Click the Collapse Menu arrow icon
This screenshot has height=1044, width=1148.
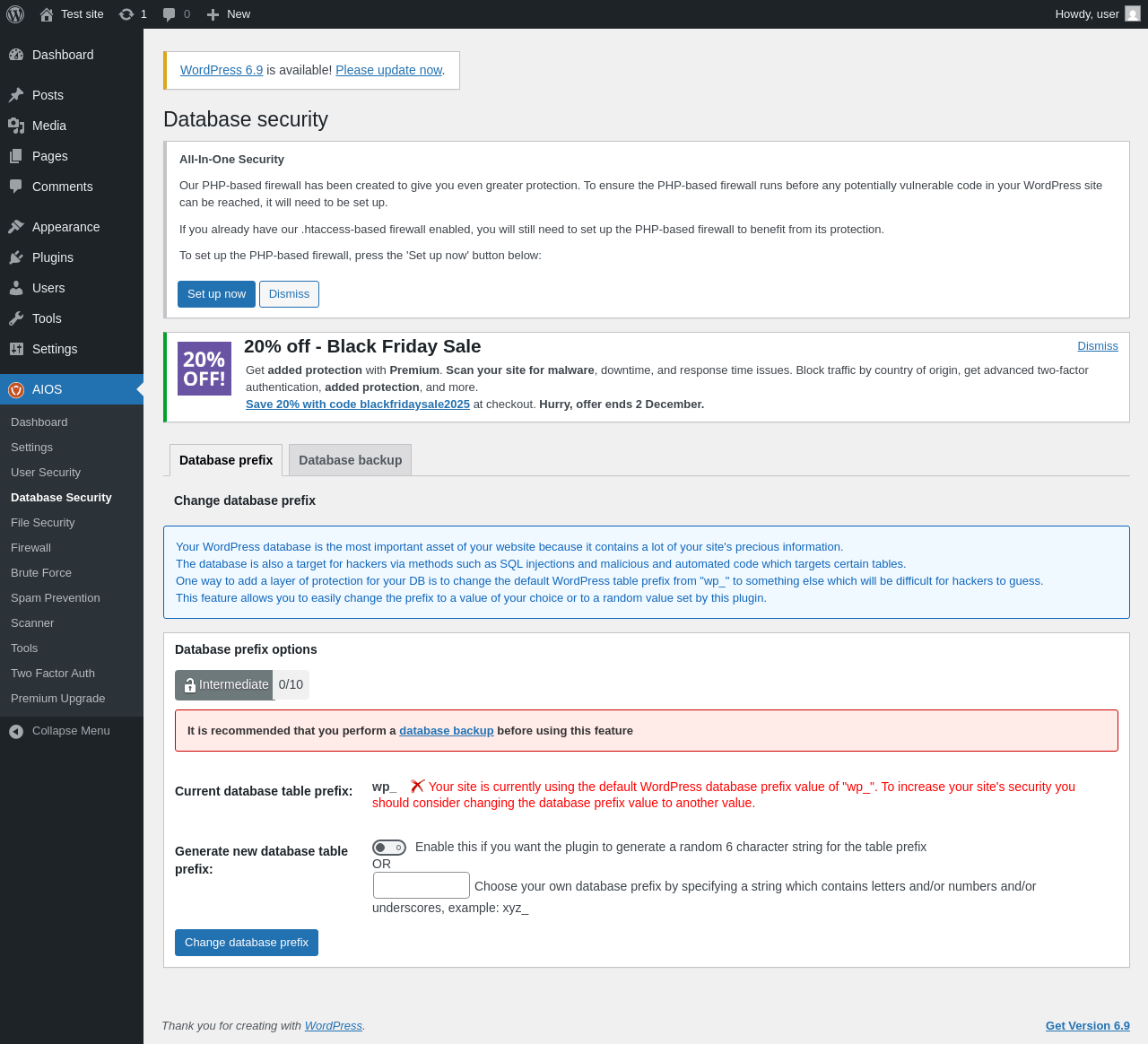(16, 732)
